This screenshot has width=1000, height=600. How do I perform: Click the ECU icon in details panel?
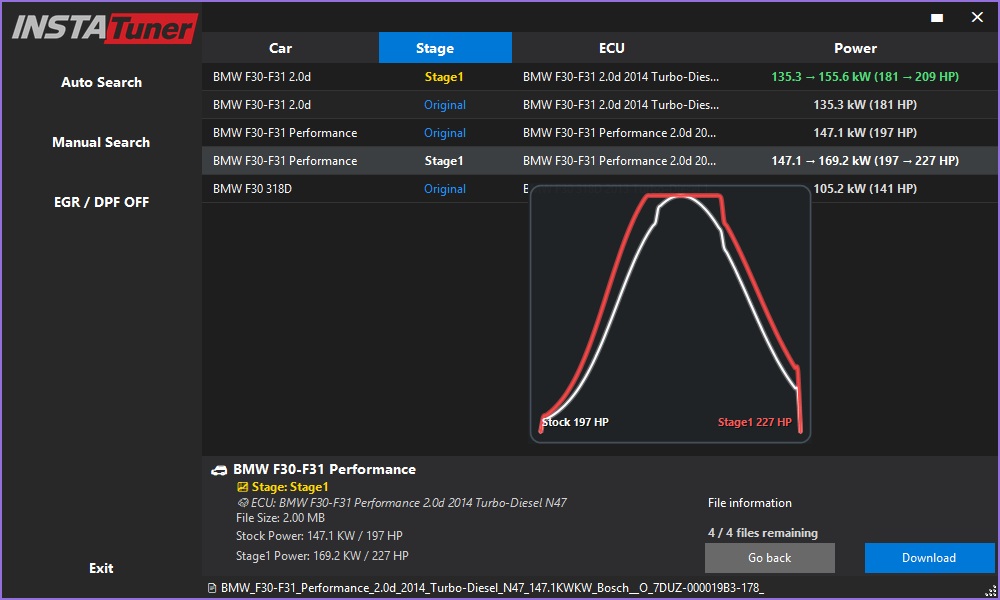[x=242, y=503]
